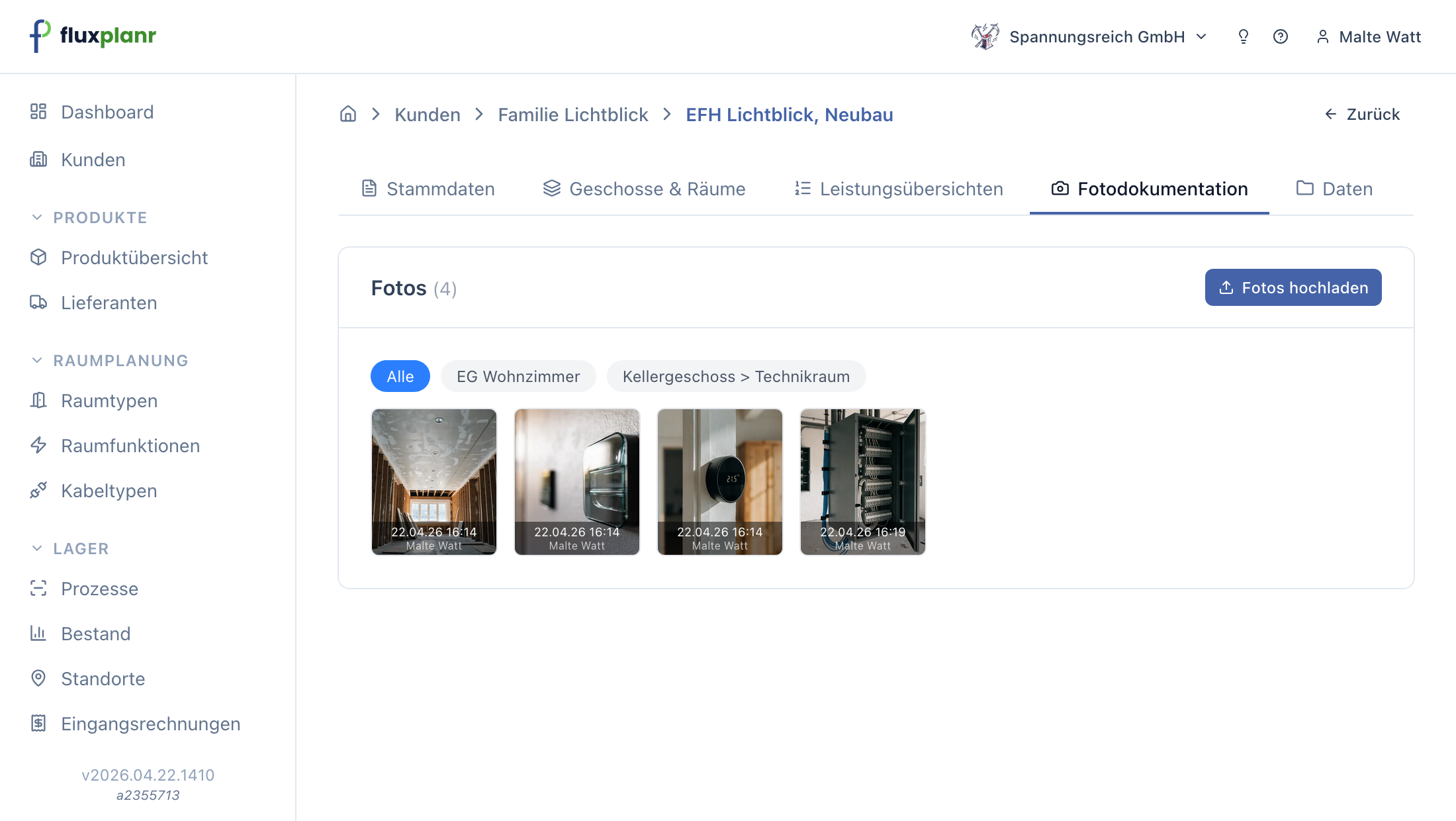1456x821 pixels.
Task: Switch to the Leistungsübersichten tab
Action: coord(898,189)
